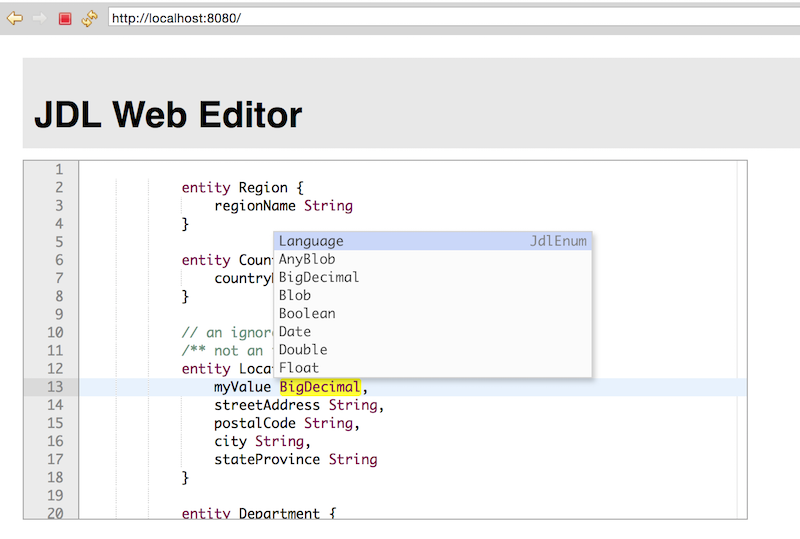The image size is (800, 539).
Task: Click the JDL Web Editor heading
Action: tap(168, 115)
